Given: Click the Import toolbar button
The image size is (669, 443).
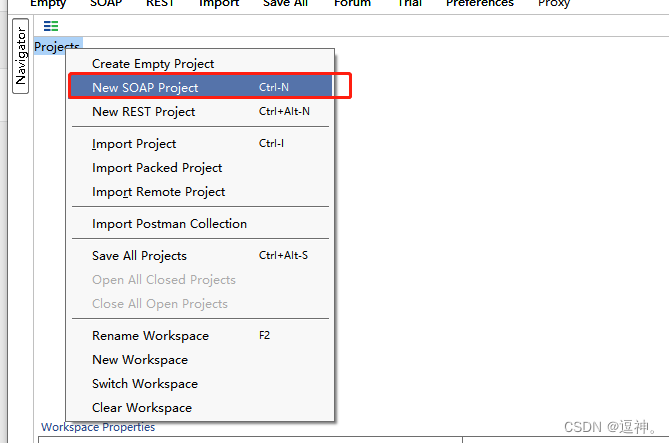Looking at the screenshot, I should click(219, 3).
